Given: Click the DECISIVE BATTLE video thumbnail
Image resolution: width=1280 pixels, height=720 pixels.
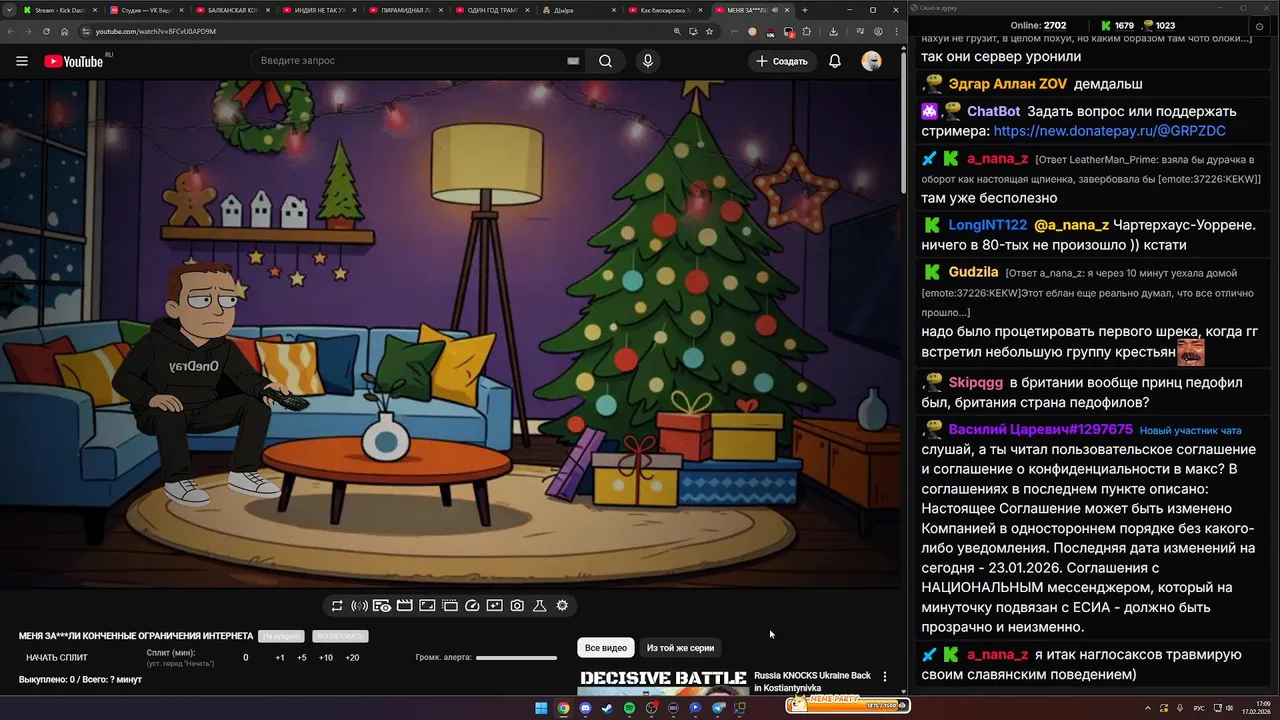Looking at the screenshot, I should [x=662, y=682].
